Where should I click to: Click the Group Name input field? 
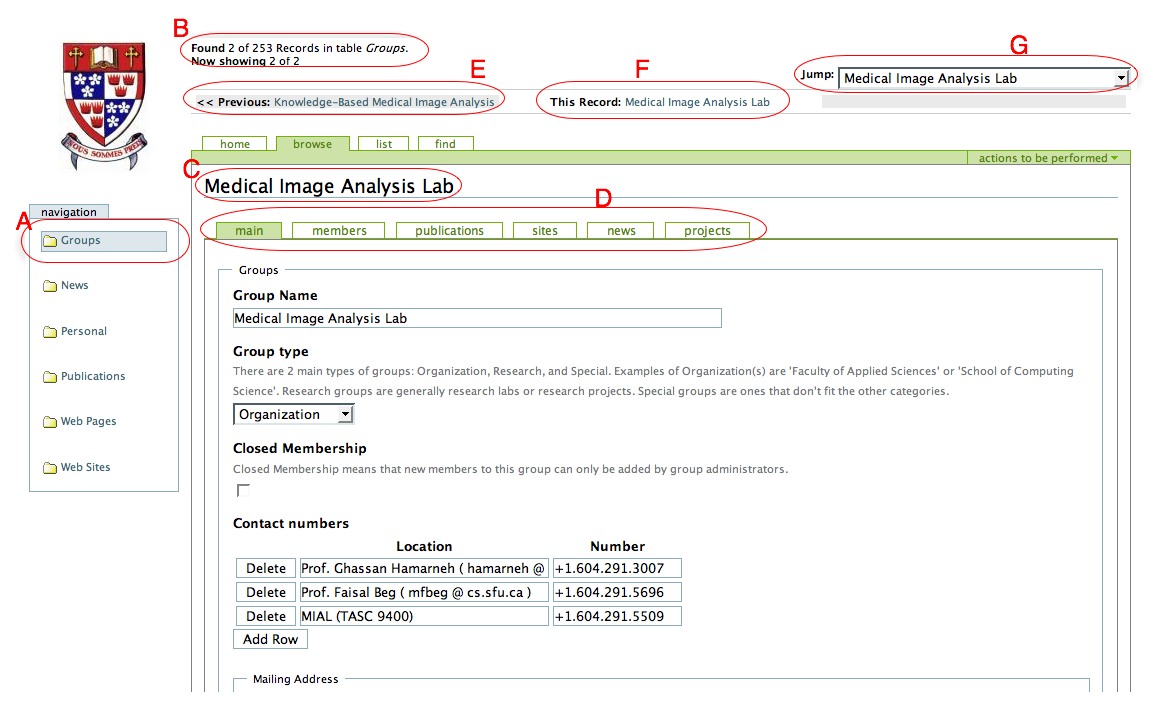coord(476,318)
